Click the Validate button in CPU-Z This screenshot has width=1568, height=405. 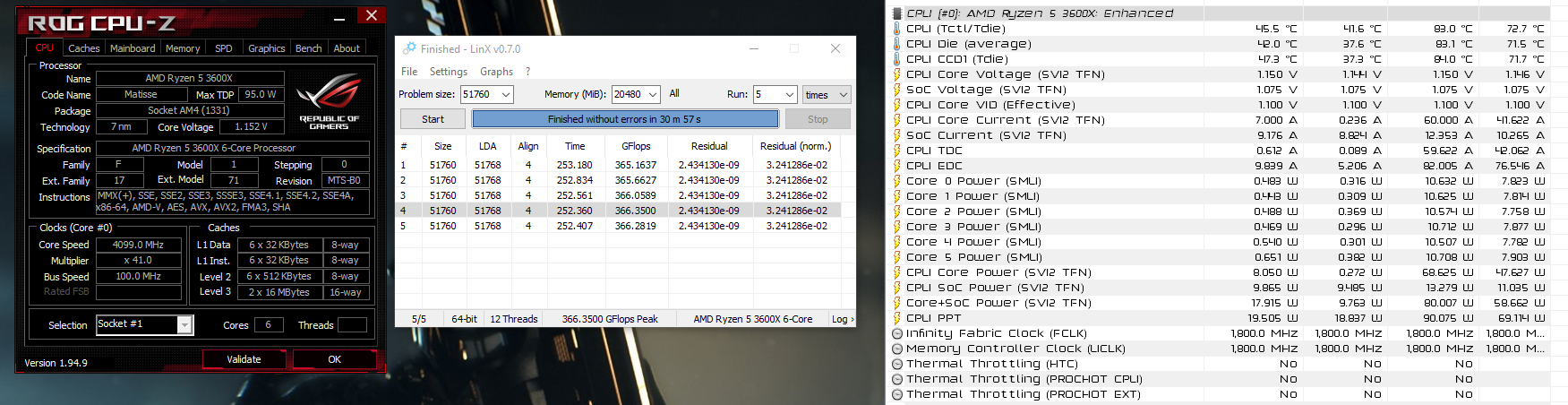tap(244, 359)
